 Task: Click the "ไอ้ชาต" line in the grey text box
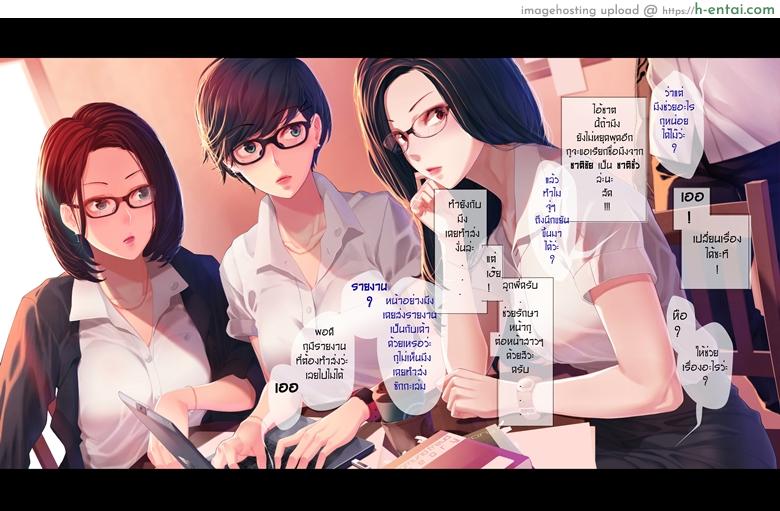pos(605,108)
